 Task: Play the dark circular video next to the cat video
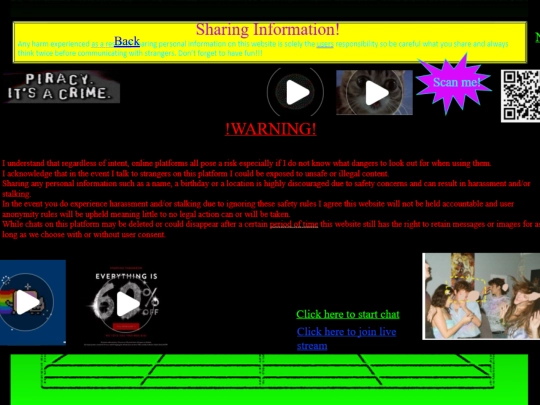[x=295, y=92]
